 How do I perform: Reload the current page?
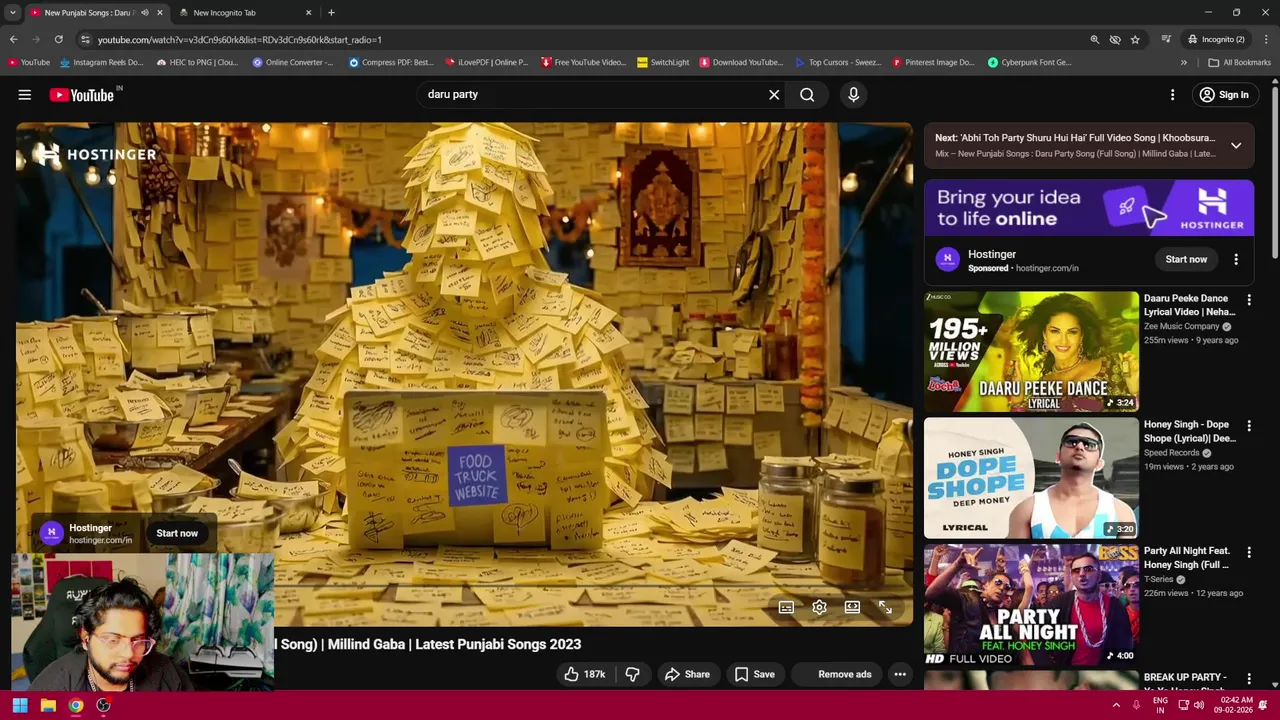[x=58, y=39]
